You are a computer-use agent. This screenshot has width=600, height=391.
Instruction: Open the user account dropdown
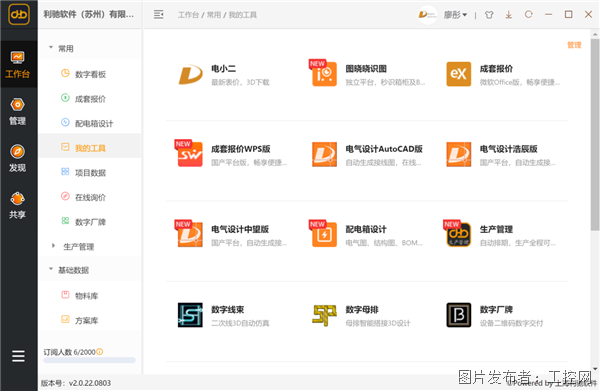pyautogui.click(x=455, y=15)
